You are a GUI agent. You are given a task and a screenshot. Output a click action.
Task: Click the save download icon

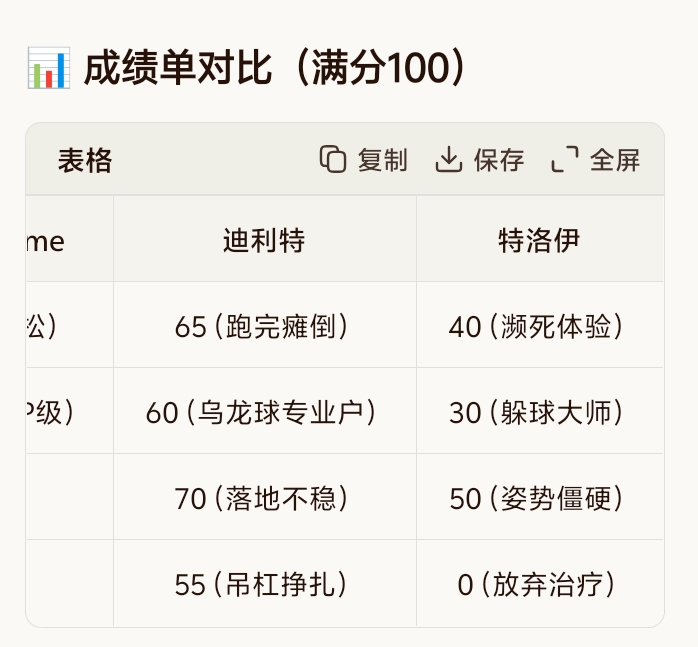pyautogui.click(x=449, y=159)
